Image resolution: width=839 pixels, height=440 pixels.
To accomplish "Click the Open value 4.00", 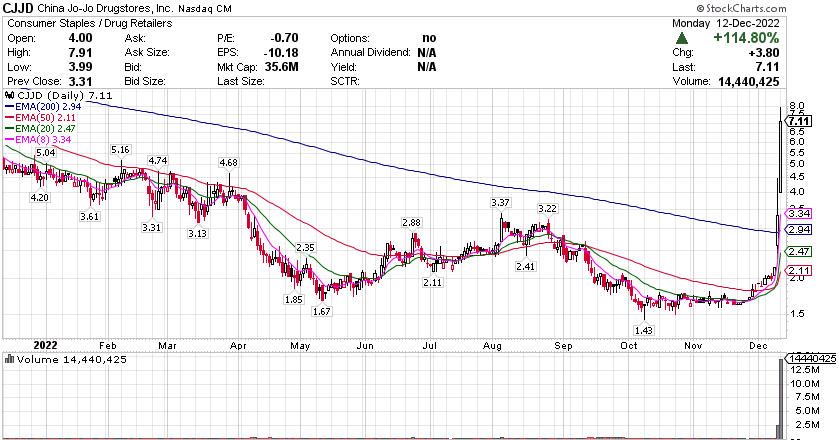I will click(80, 38).
